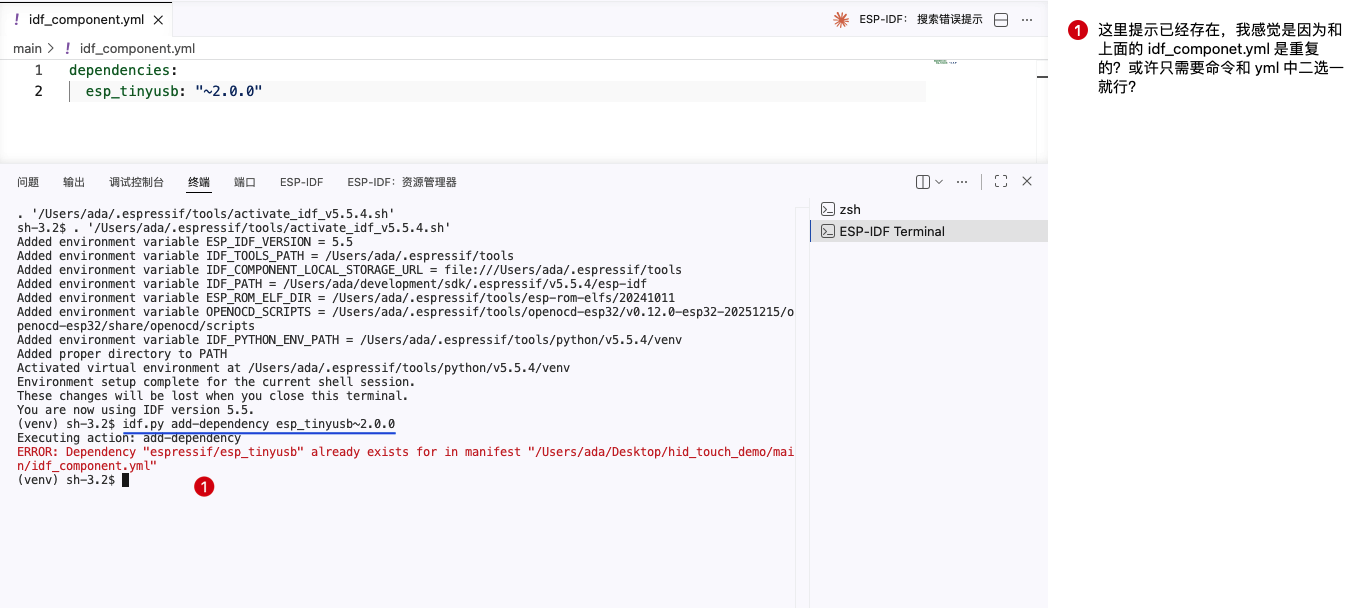The image size is (1368, 608).
Task: Open ESP-IDF: 资源管理器 tab
Action: 402,182
